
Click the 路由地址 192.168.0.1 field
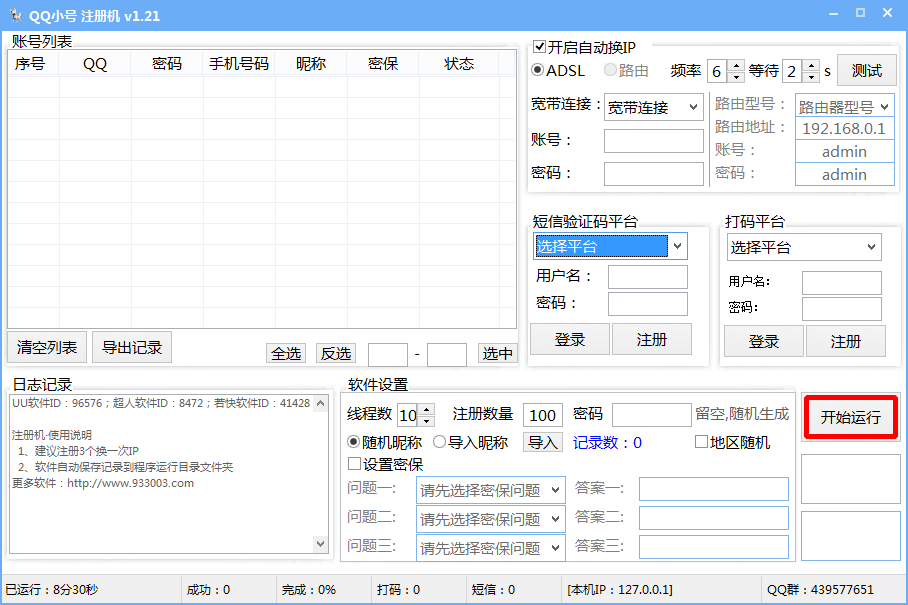[844, 129]
